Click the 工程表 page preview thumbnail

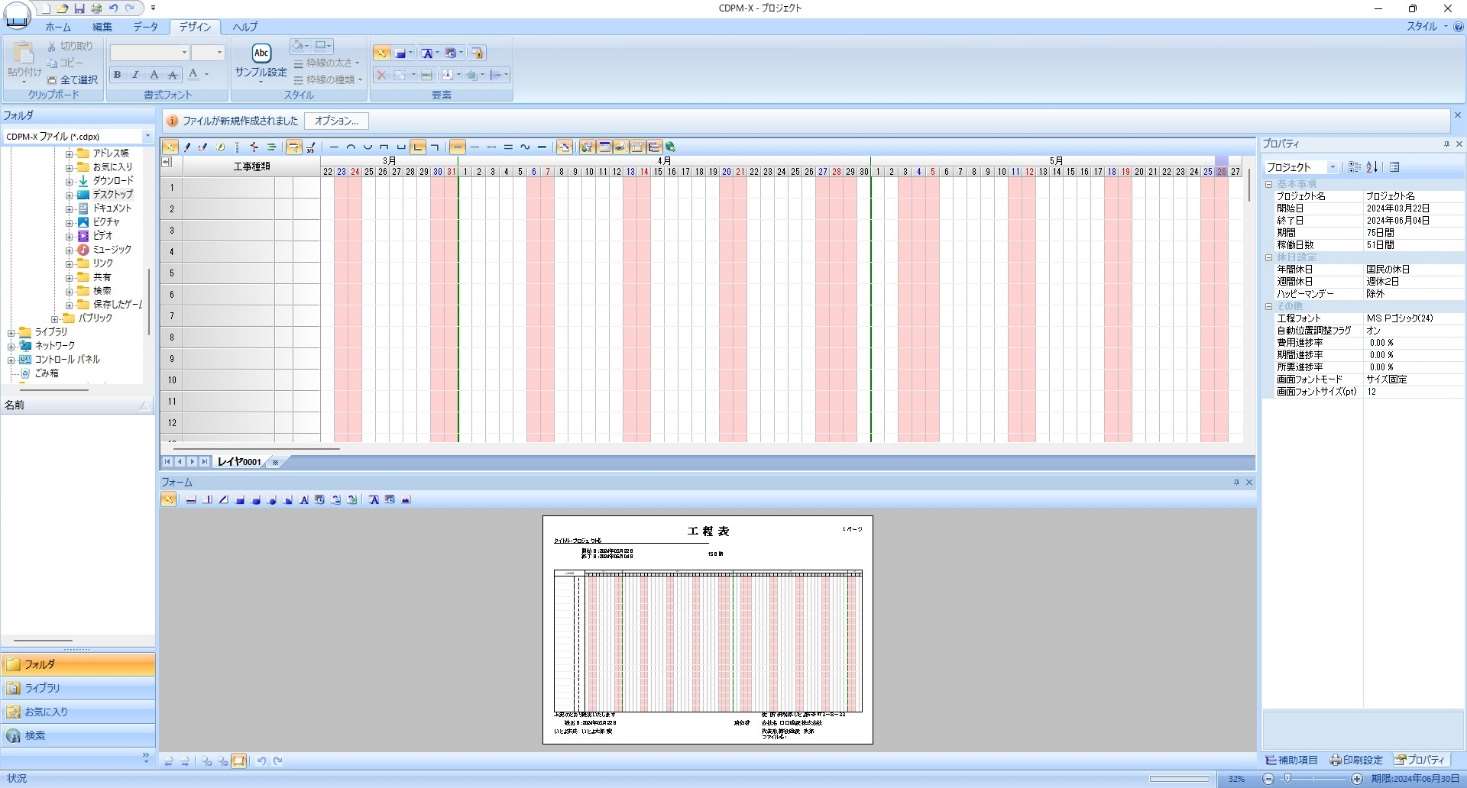coord(708,630)
